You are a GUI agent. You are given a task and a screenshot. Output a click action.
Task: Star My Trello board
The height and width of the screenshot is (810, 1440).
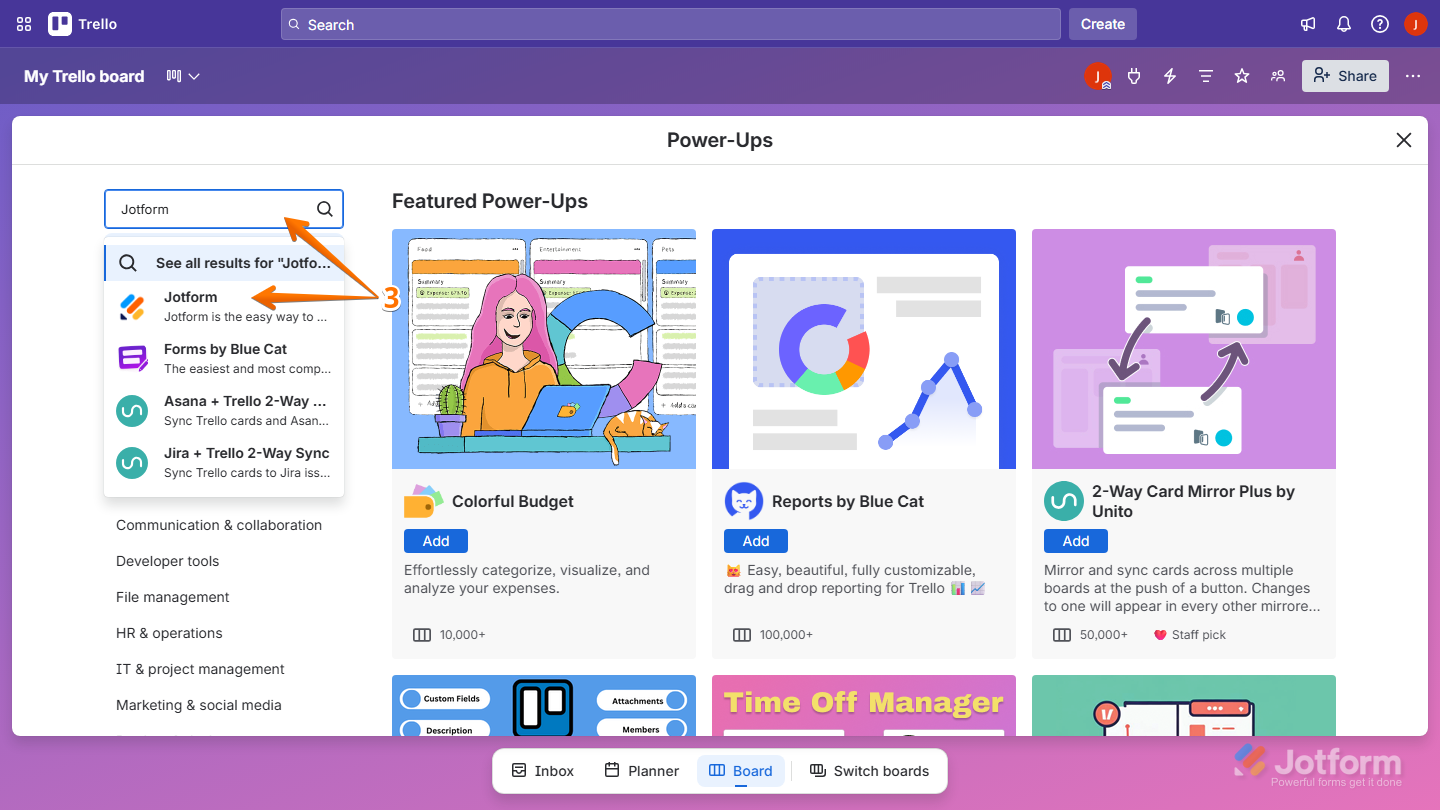(x=1241, y=75)
